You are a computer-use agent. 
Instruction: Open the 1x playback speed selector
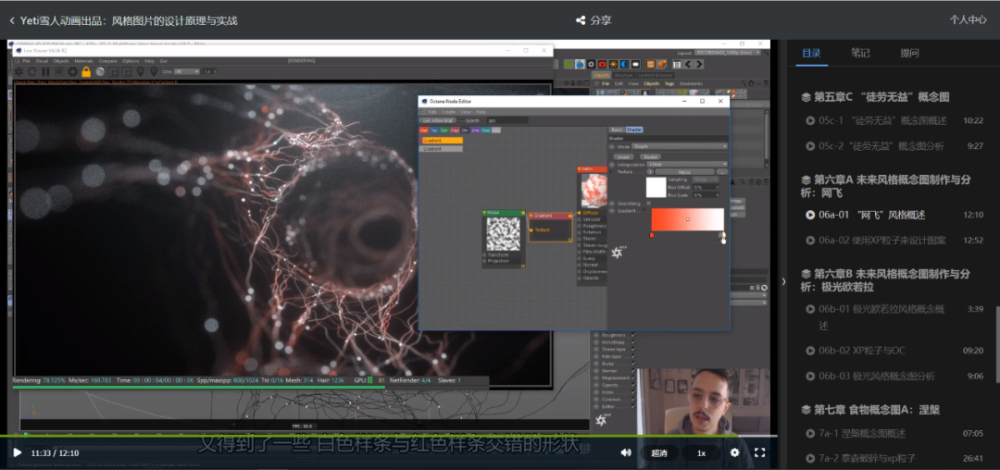[702, 453]
